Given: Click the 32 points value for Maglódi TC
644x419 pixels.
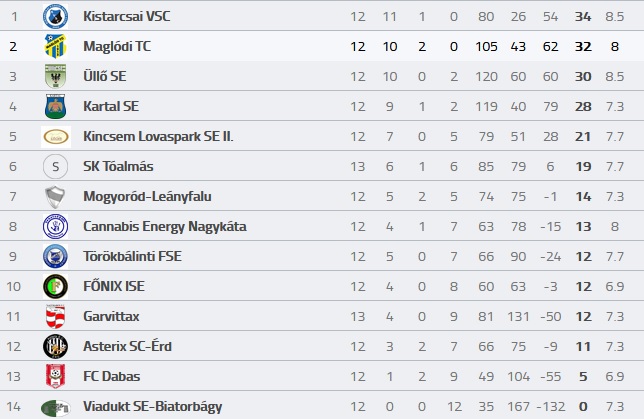Looking at the screenshot, I should [583, 46].
